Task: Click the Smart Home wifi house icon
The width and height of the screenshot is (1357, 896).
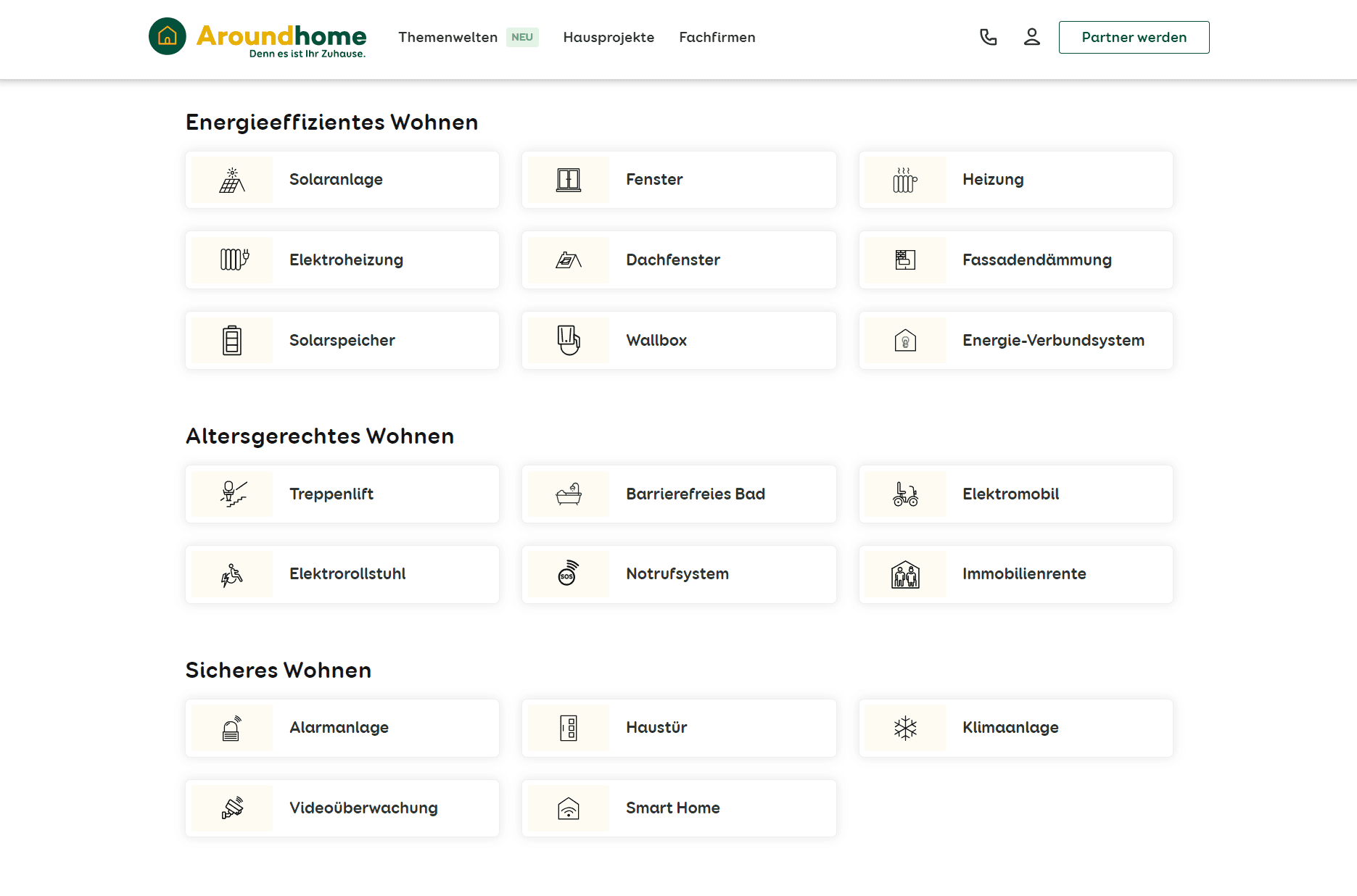Action: tap(569, 808)
